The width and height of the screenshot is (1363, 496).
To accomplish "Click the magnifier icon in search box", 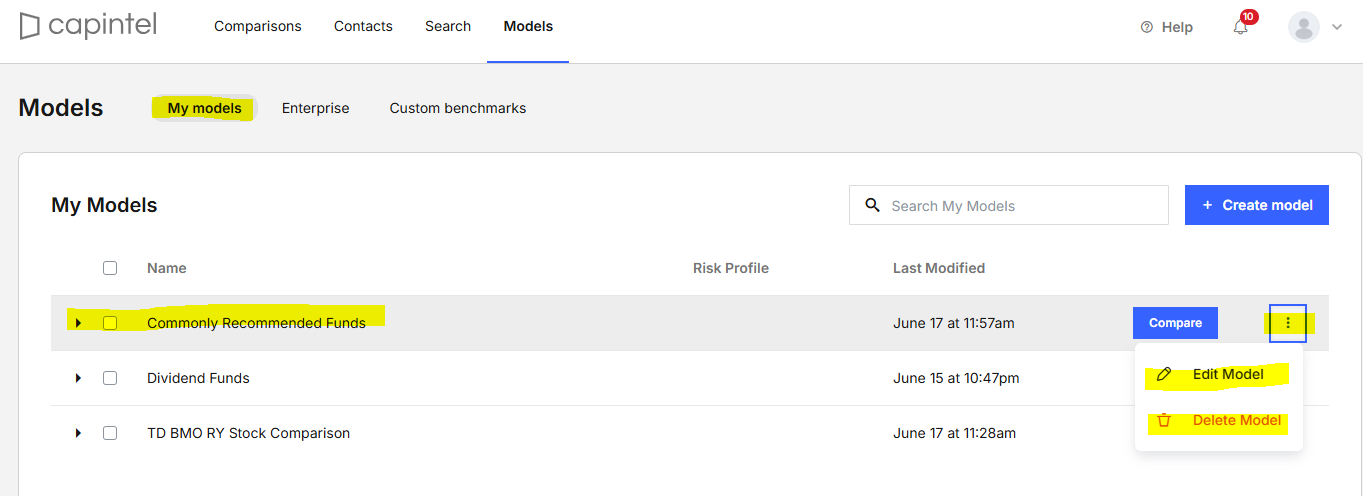I will [873, 205].
